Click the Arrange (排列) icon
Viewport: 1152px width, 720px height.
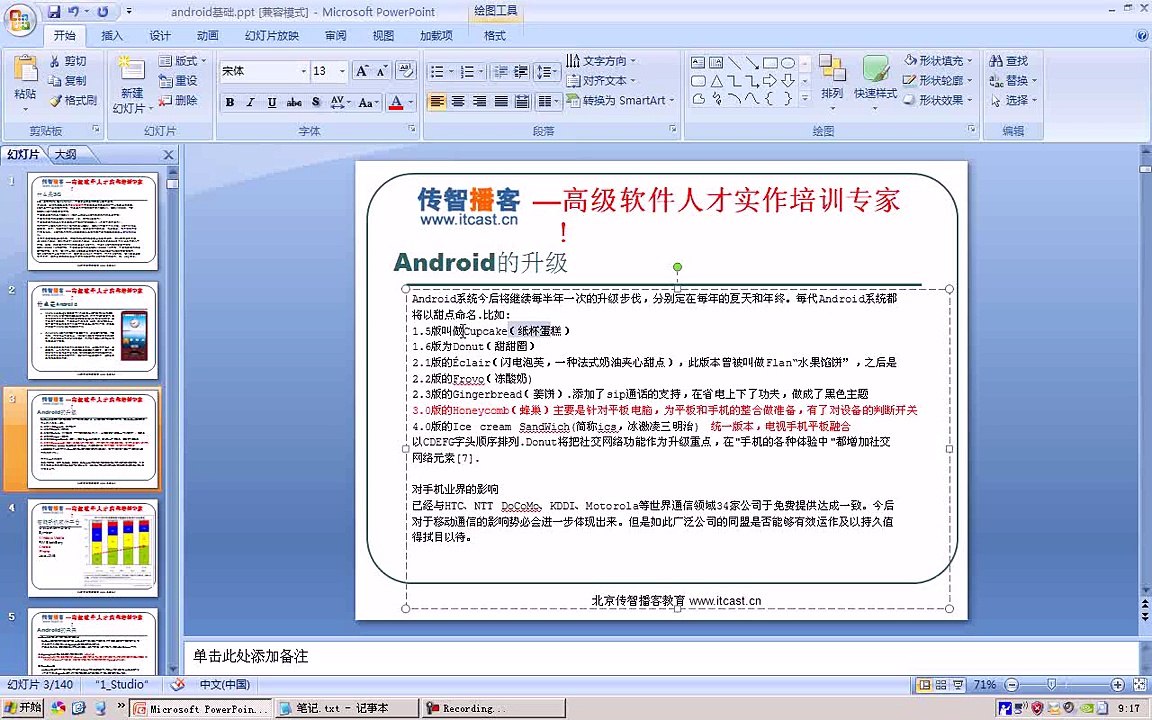832,69
